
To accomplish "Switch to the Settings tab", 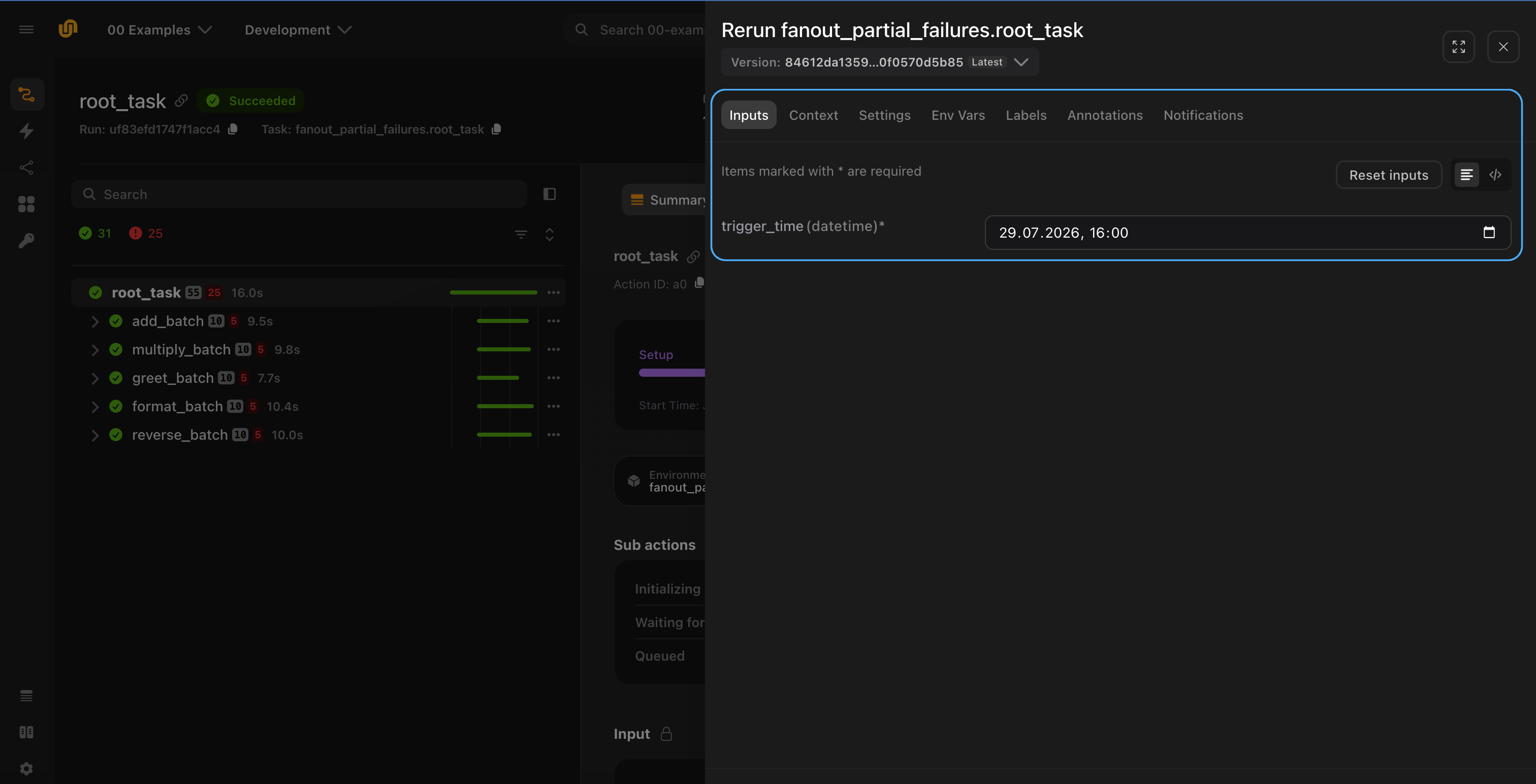I will coord(884,115).
